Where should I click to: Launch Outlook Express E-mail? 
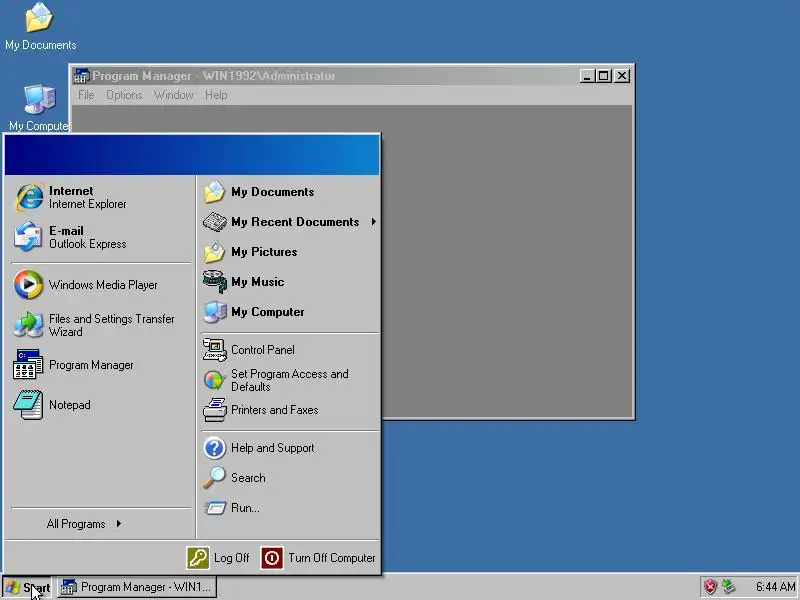tap(101, 237)
